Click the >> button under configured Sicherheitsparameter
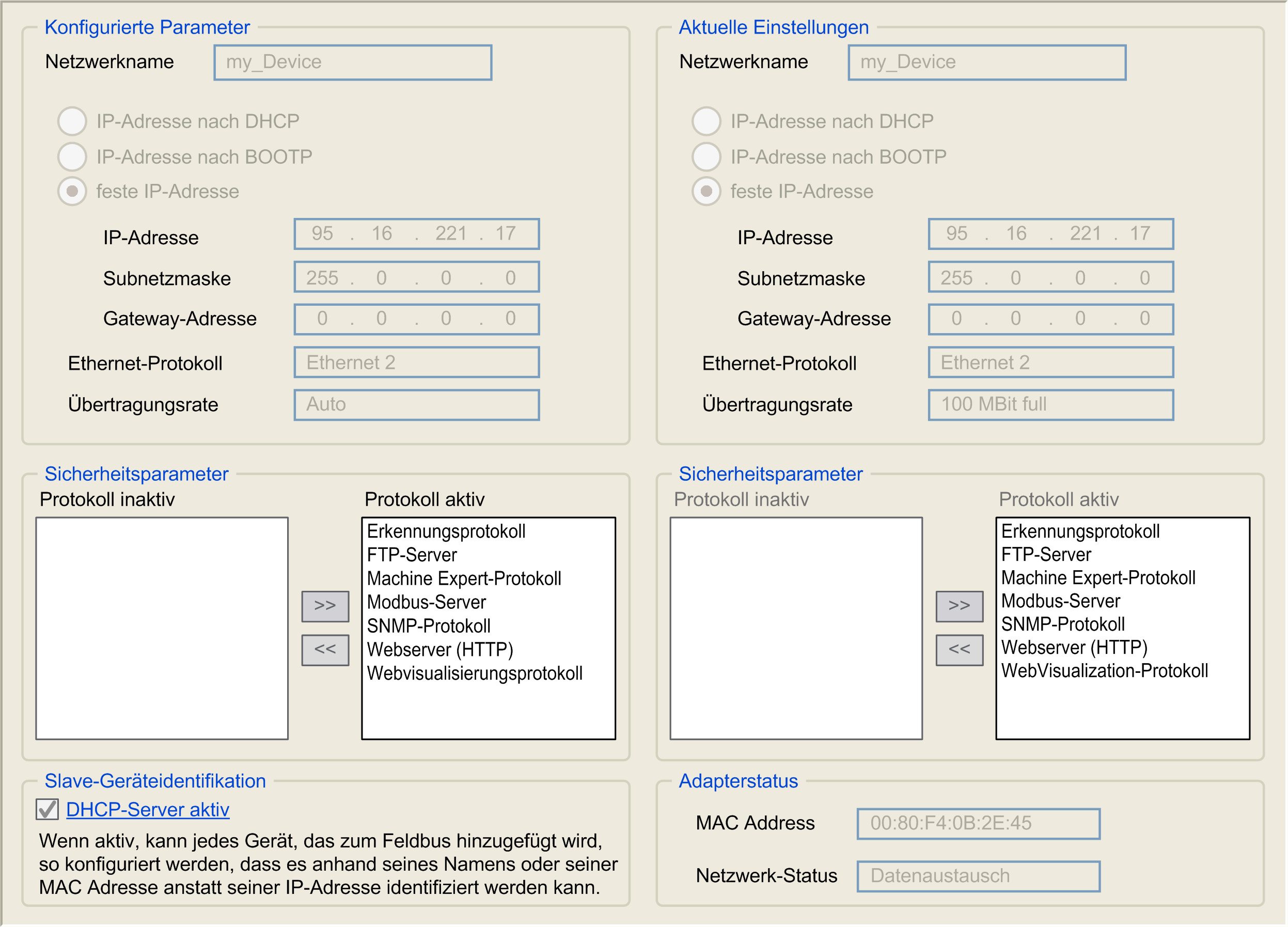Viewport: 1288px width, 927px height. point(325,606)
